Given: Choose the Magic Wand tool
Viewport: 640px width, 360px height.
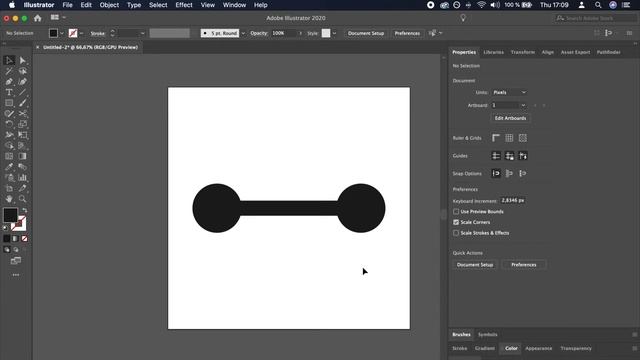Looking at the screenshot, I should 9,71.
